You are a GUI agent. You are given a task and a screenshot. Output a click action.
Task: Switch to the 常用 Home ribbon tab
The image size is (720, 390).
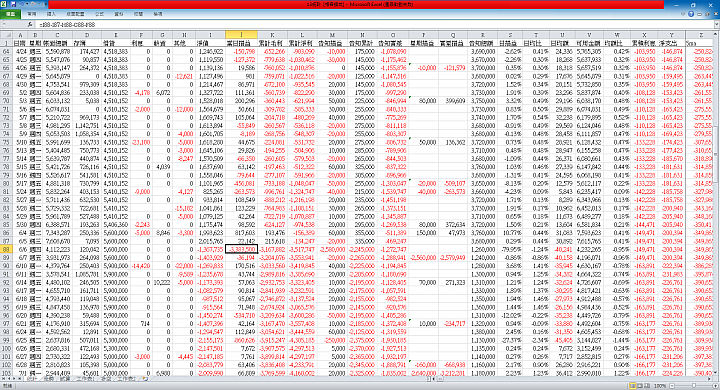click(32, 14)
